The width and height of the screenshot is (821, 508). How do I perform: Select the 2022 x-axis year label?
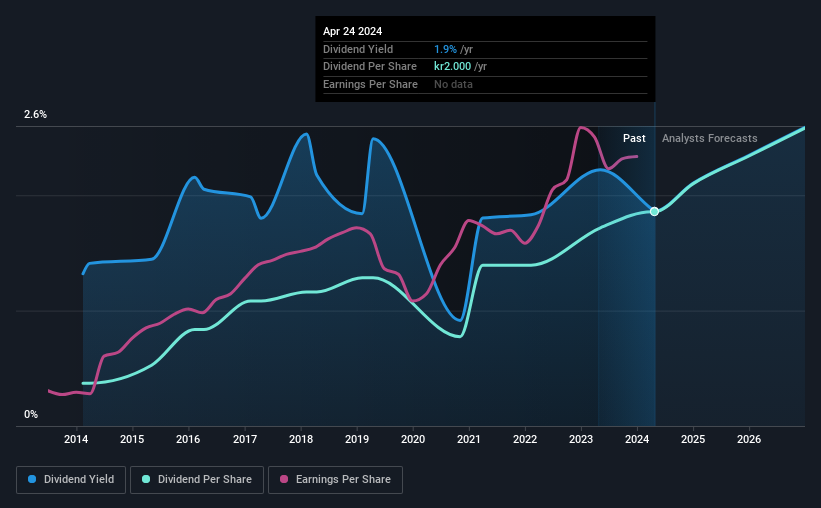(525, 439)
